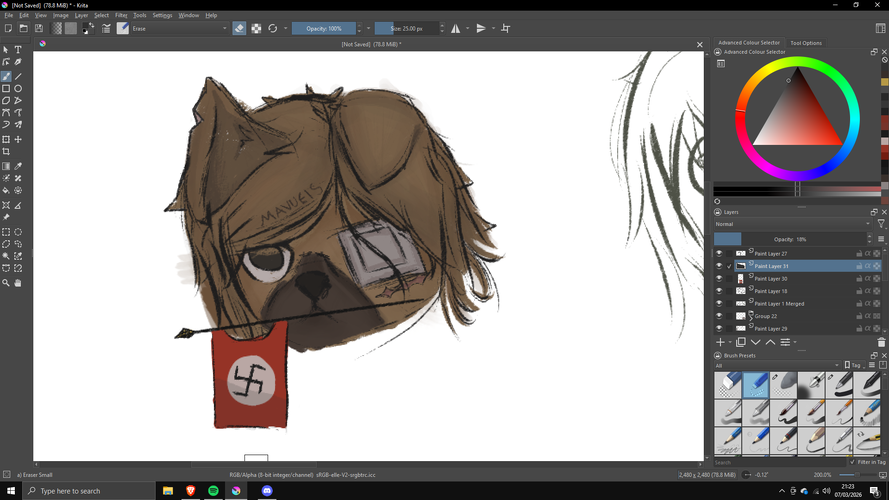Duplicate the selected layer
889x500 pixels.
[x=740, y=342]
